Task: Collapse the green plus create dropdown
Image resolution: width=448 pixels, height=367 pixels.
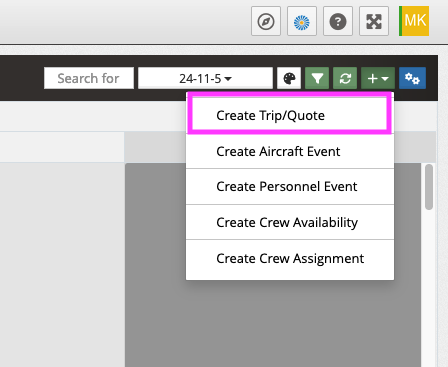Action: click(x=378, y=78)
